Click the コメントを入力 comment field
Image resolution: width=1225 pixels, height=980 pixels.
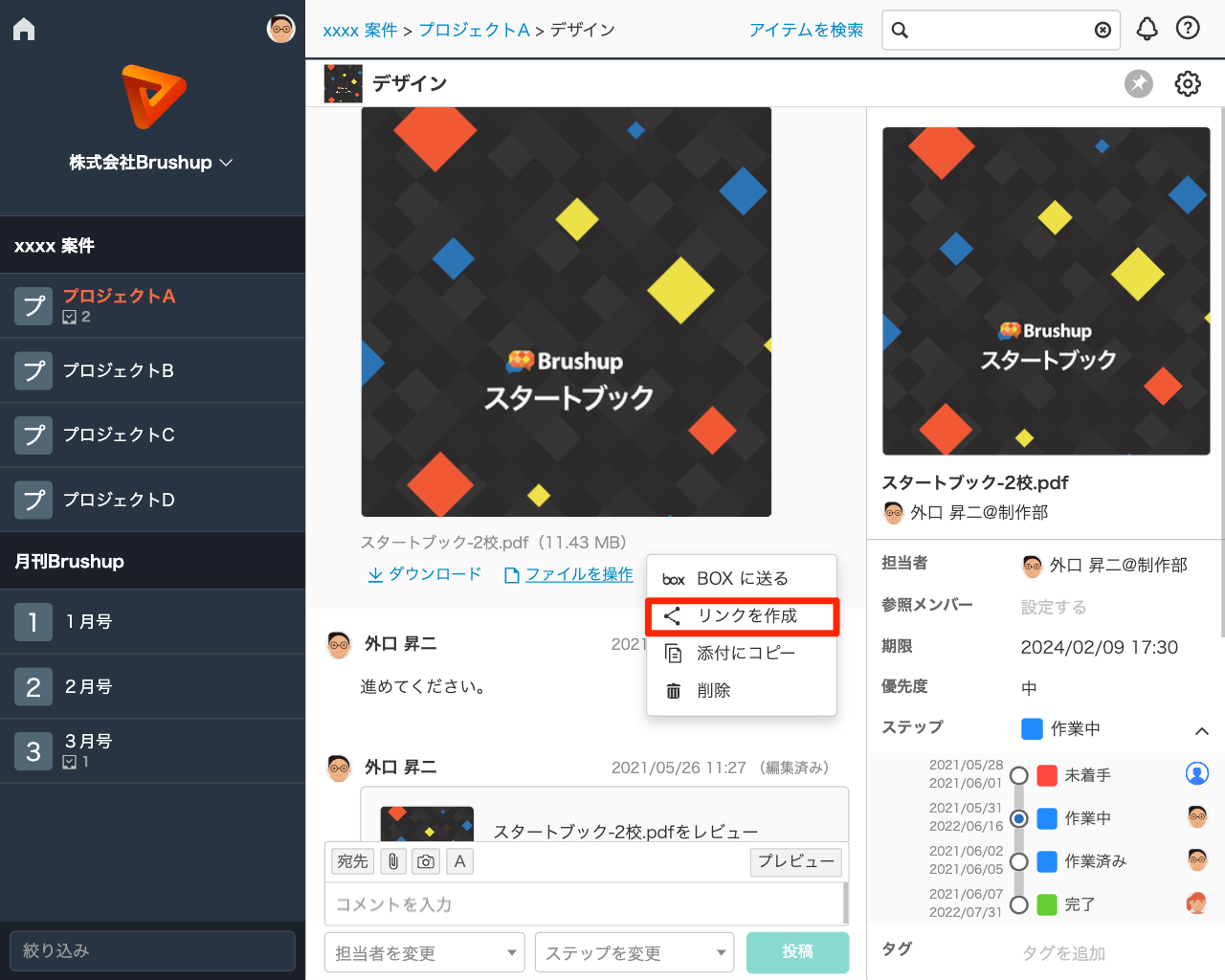click(586, 904)
